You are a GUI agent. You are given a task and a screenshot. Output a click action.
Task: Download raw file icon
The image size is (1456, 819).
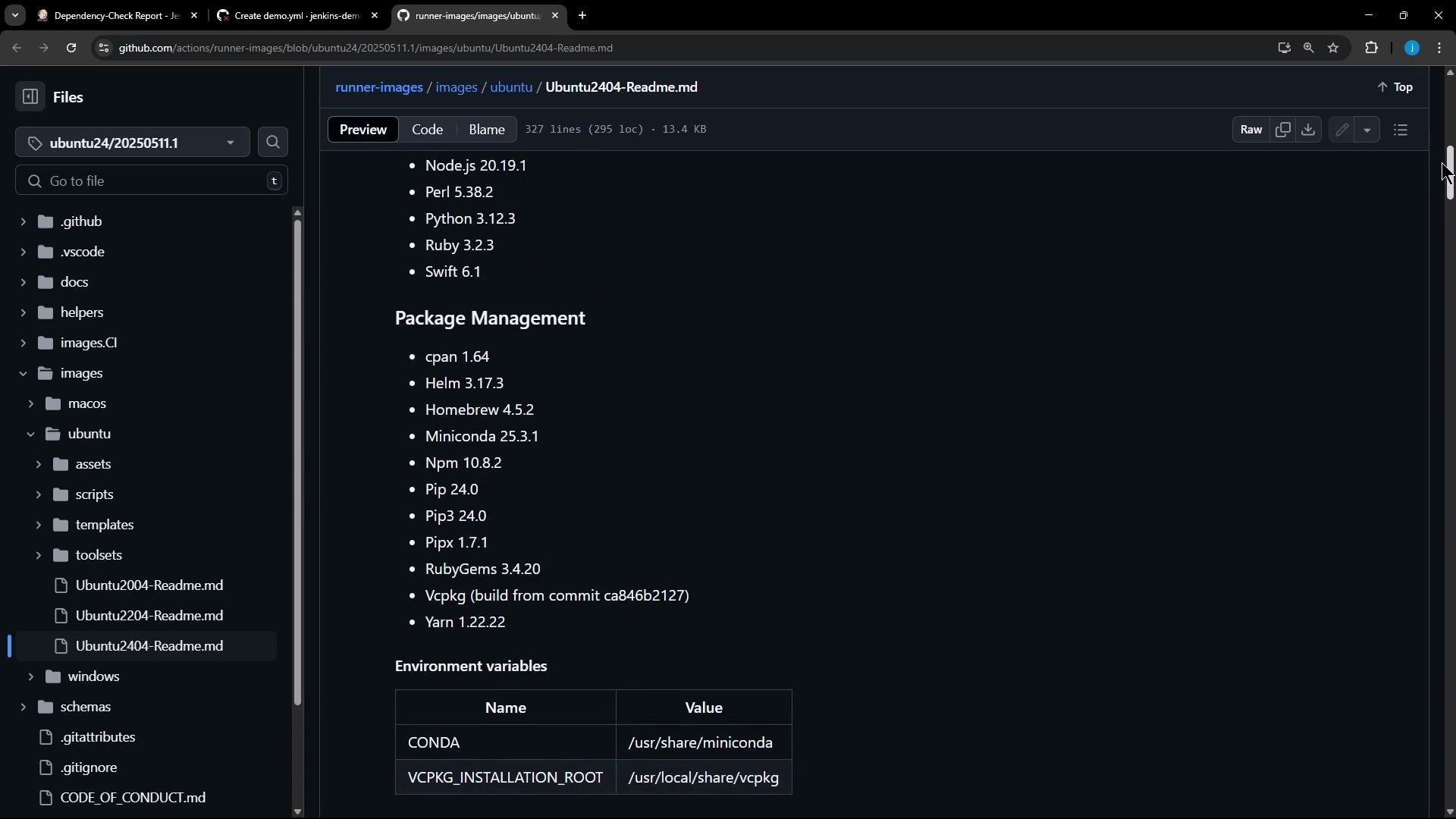point(1308,130)
